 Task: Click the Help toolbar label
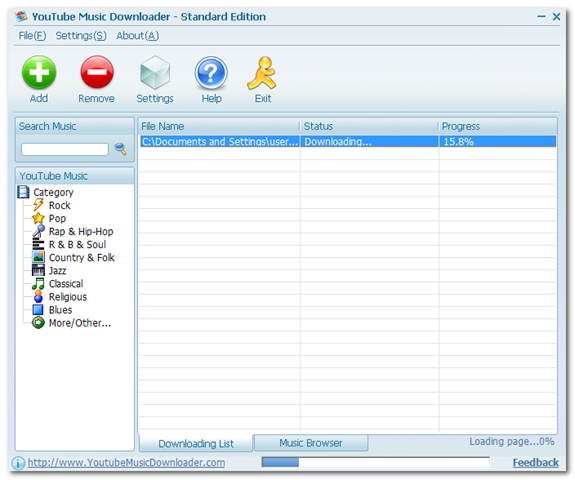[212, 99]
